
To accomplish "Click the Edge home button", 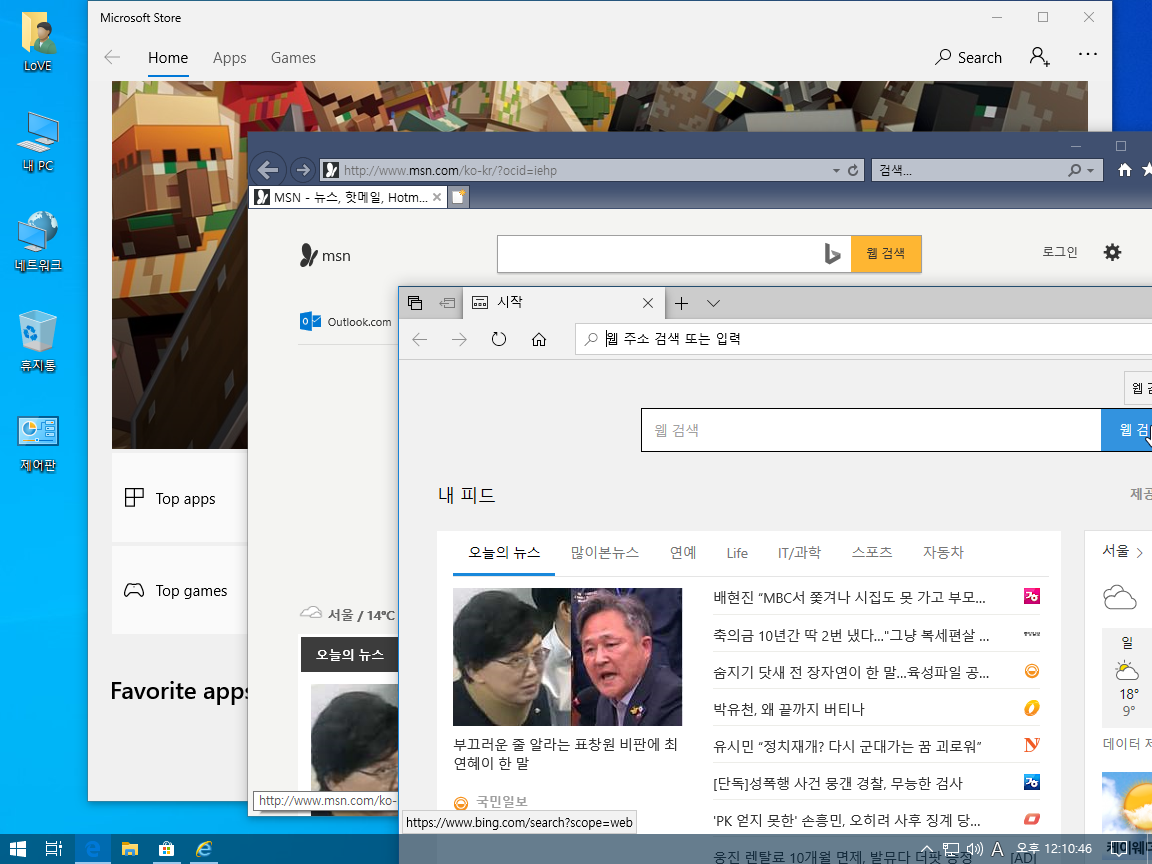I will [539, 339].
